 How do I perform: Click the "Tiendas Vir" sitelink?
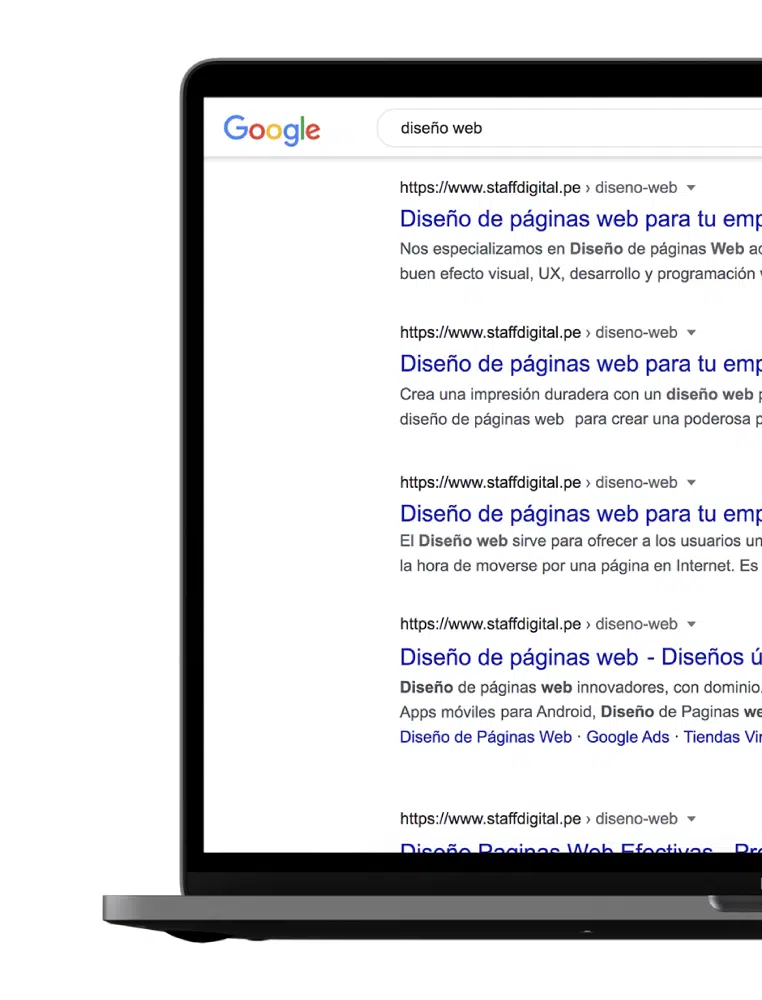coord(722,737)
